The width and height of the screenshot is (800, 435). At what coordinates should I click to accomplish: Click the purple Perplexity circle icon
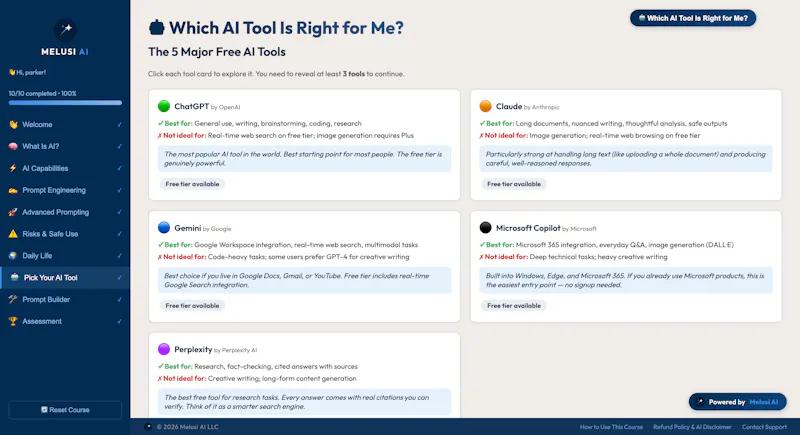pyautogui.click(x=164, y=349)
